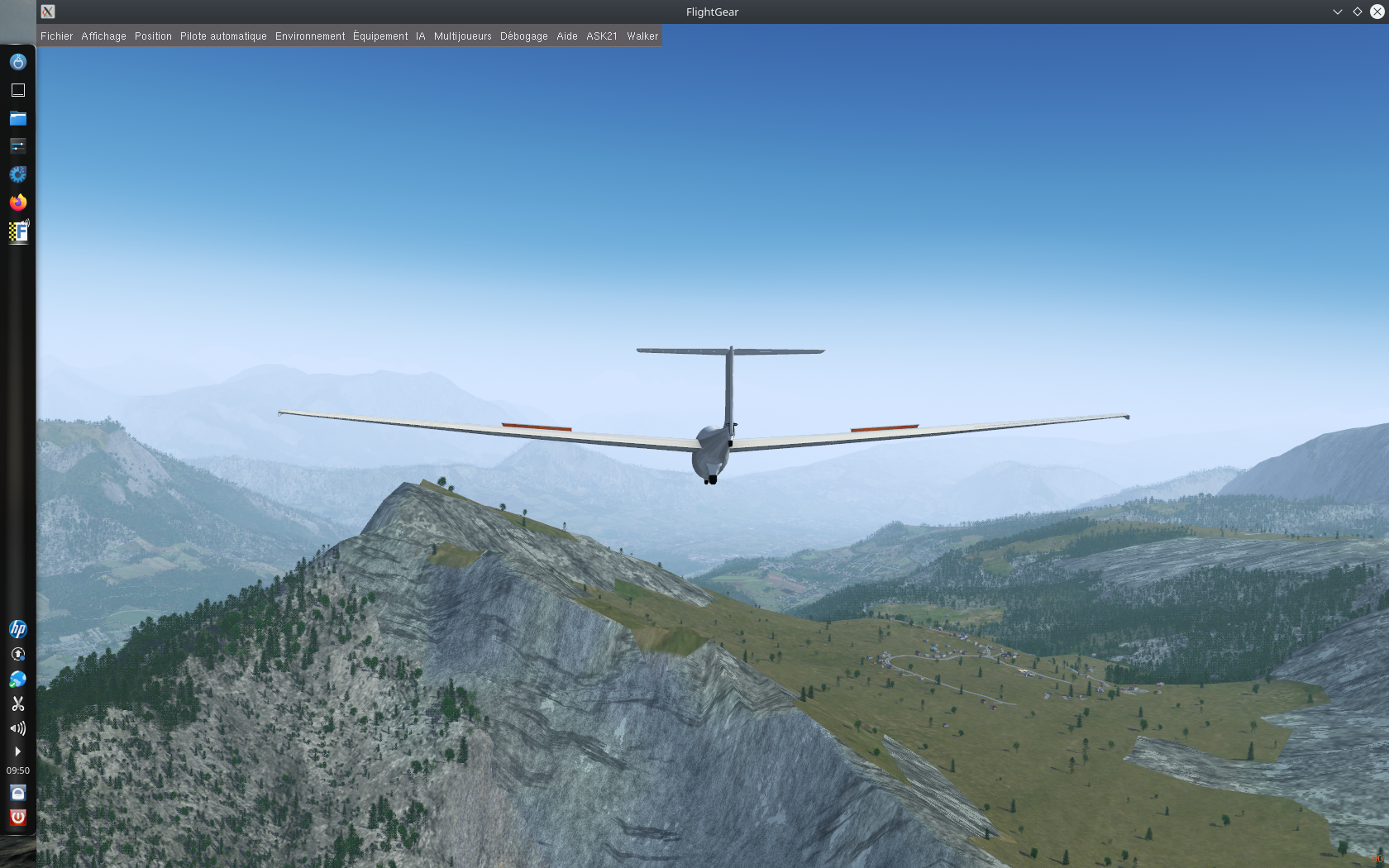Open the software update tray icon

click(x=18, y=654)
